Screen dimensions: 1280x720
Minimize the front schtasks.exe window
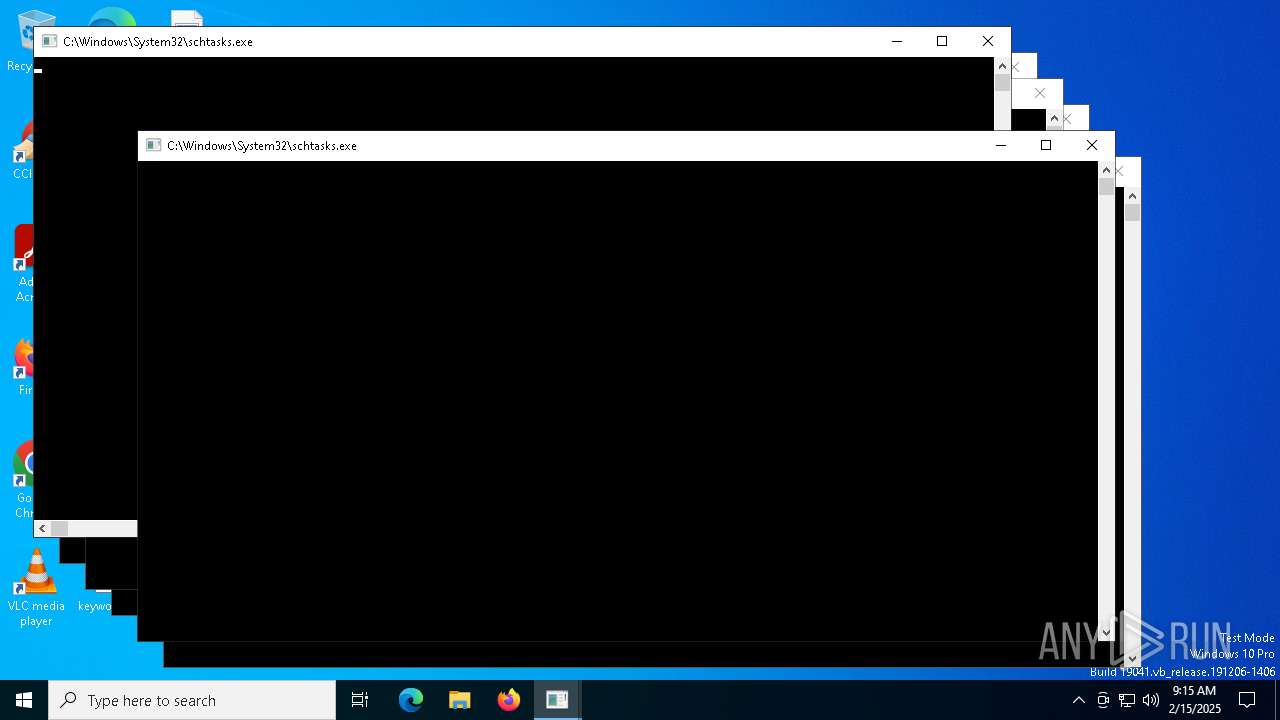coord(1000,145)
